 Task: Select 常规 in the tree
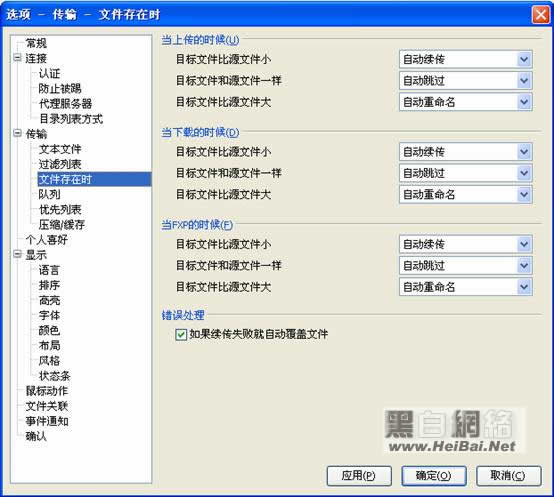click(36, 43)
